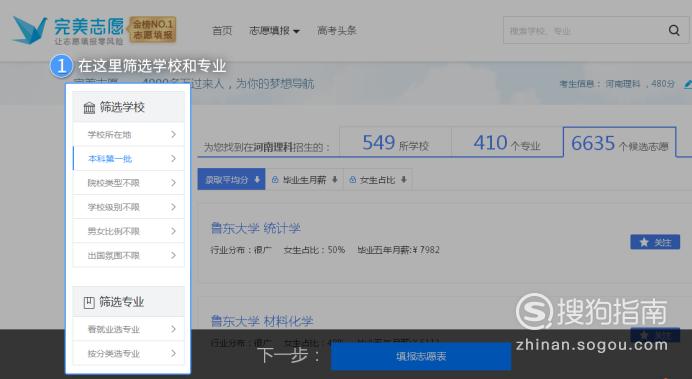Switch to the 410 个专业 tab
692x379 pixels.
point(507,142)
